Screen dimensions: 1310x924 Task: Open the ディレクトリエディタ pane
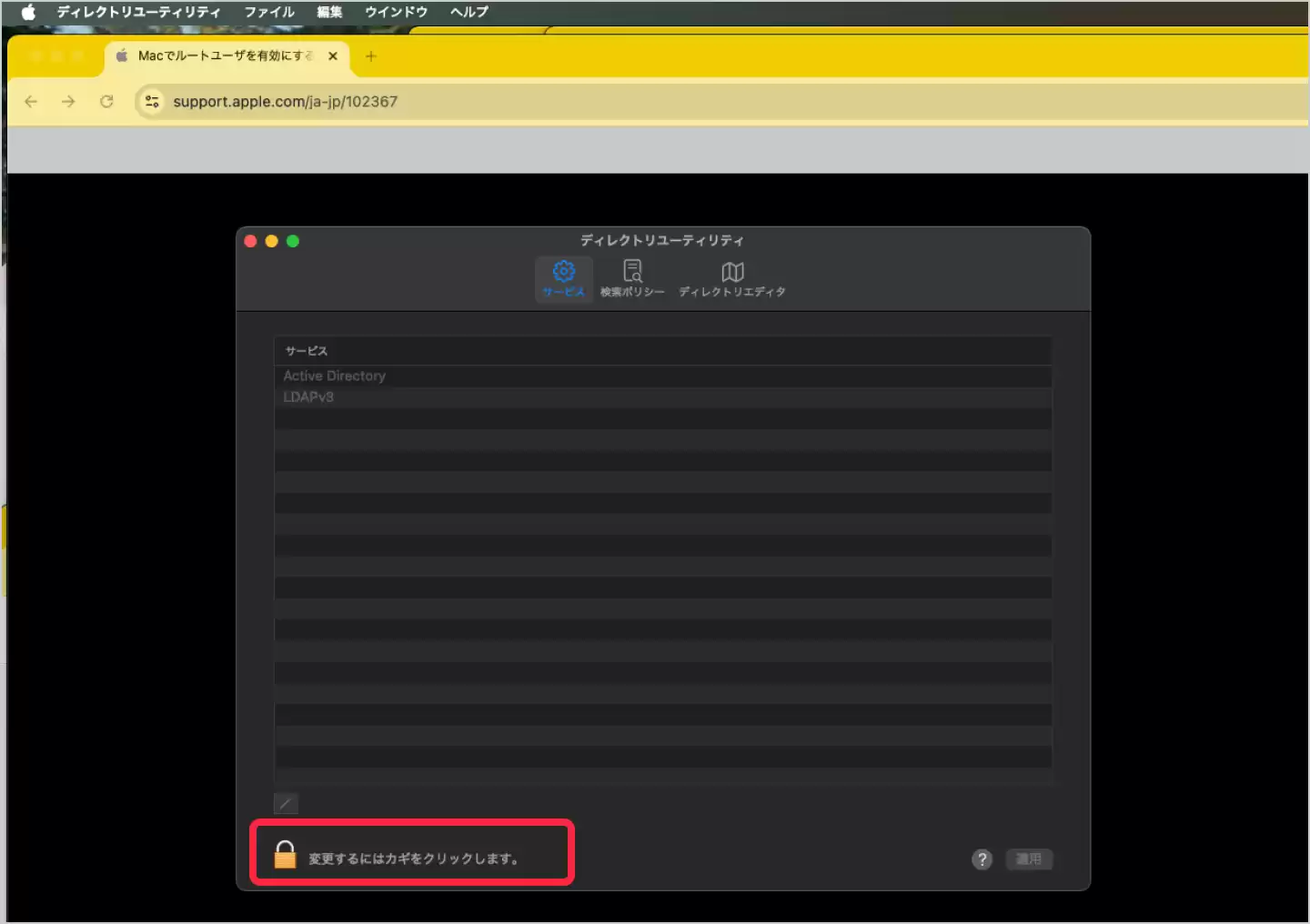point(731,278)
